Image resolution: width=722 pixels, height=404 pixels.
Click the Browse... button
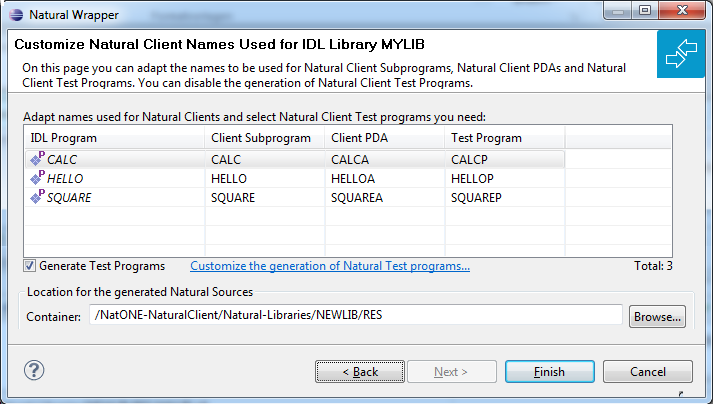pyautogui.click(x=657, y=316)
